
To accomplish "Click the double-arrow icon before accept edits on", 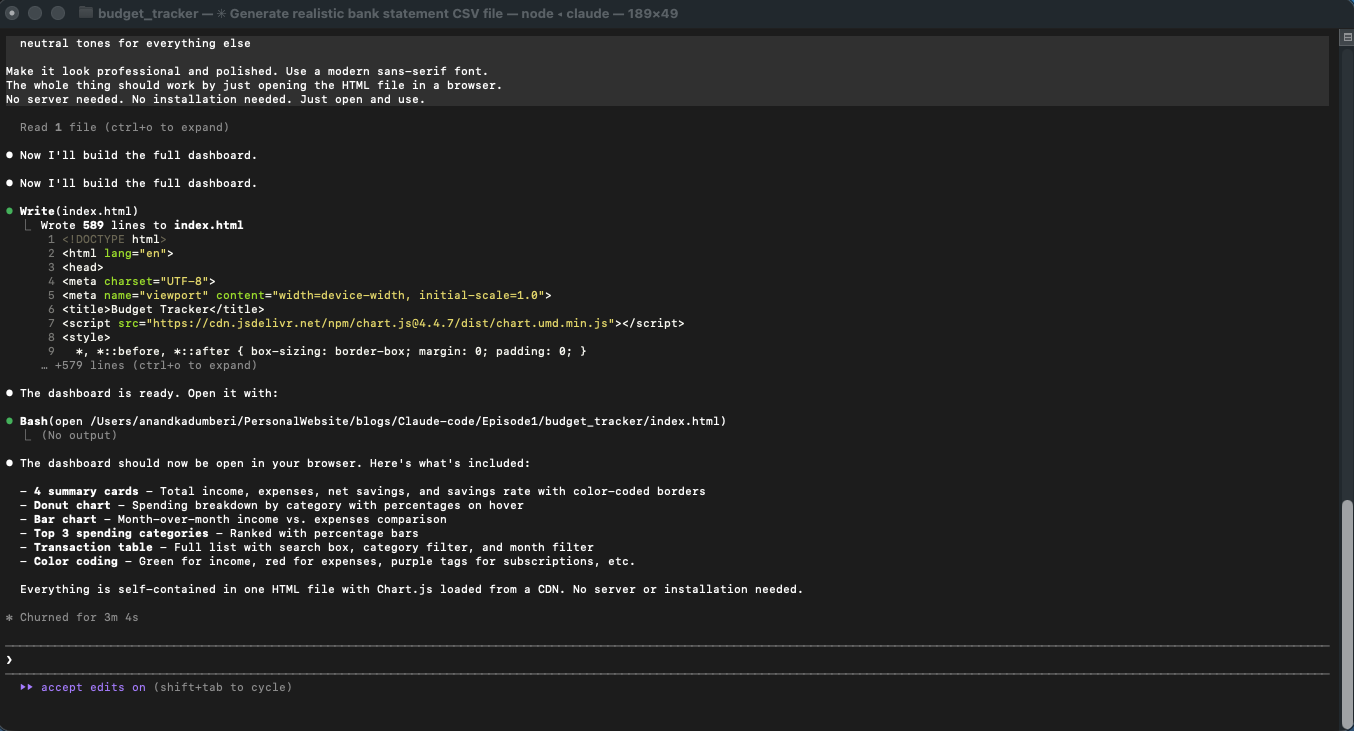I will [x=26, y=687].
